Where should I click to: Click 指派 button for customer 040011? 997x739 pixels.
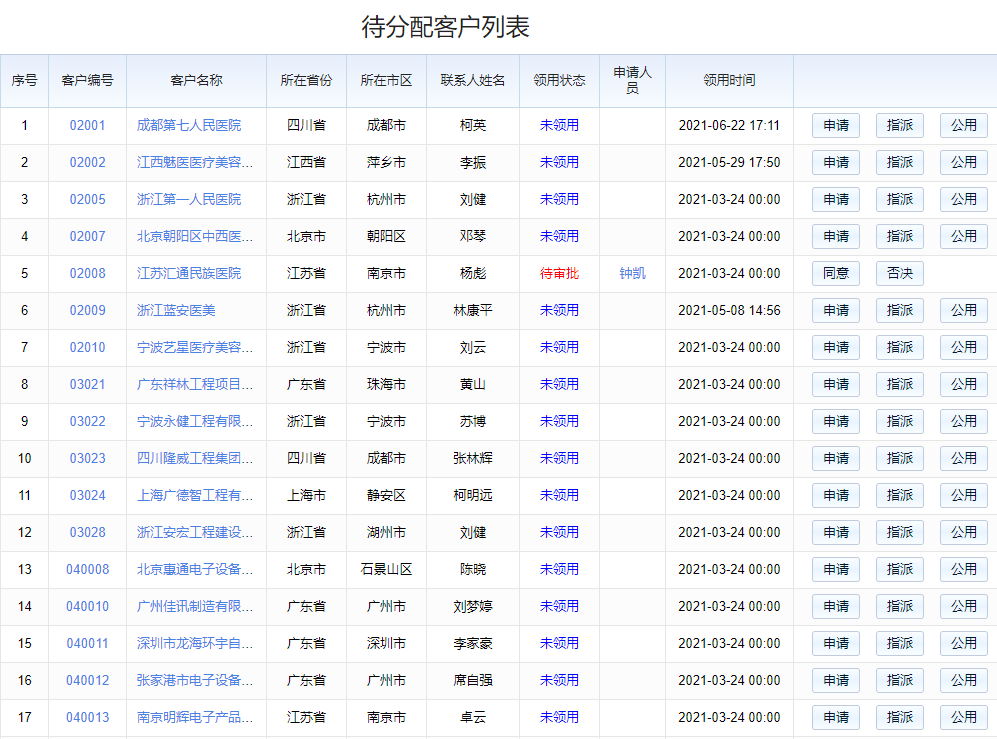click(899, 644)
